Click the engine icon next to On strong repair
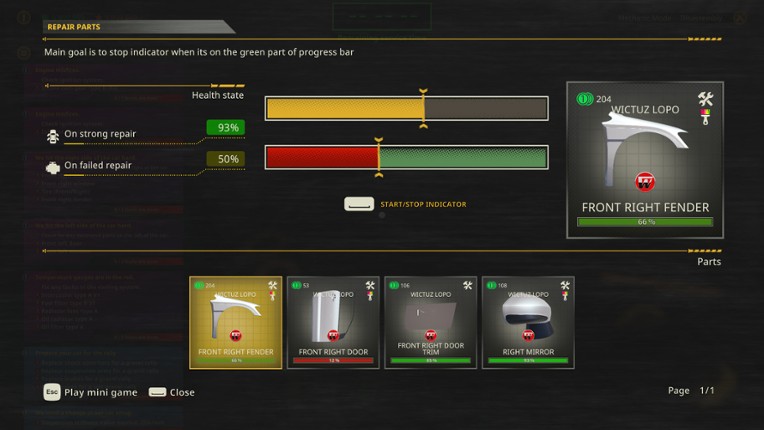The height and width of the screenshot is (430, 764). (x=52, y=134)
